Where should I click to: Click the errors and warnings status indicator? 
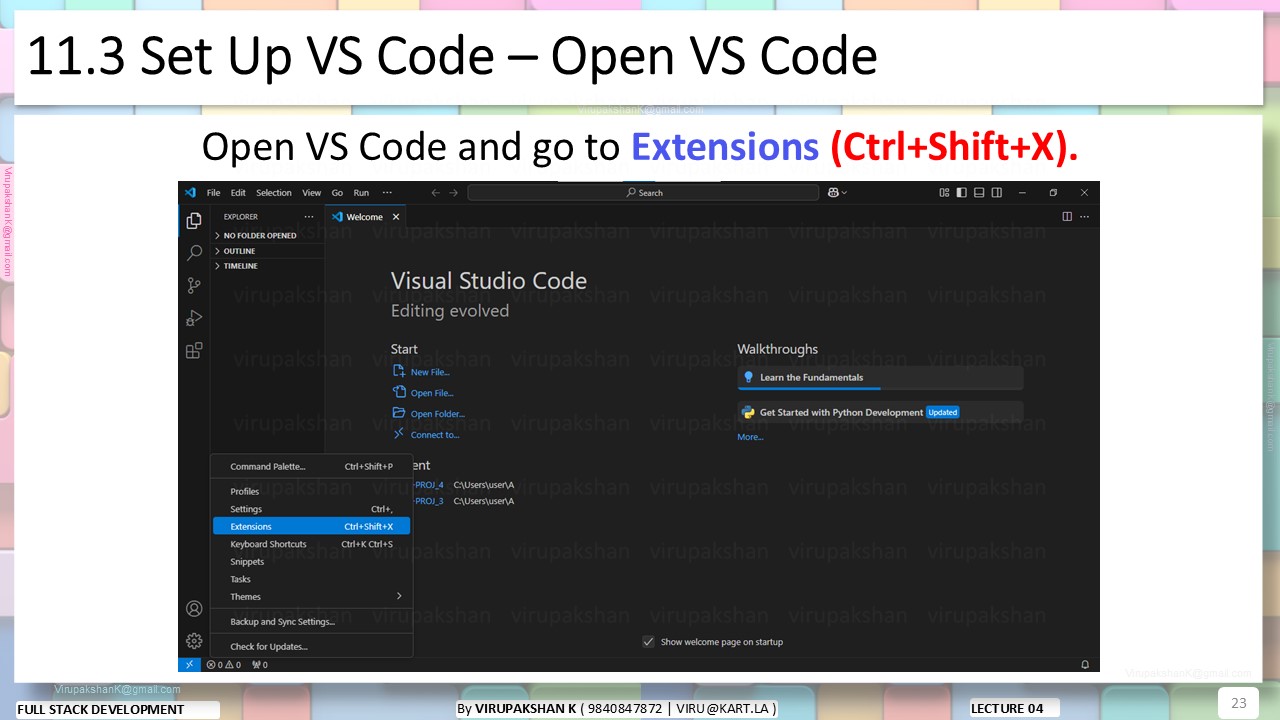(223, 664)
